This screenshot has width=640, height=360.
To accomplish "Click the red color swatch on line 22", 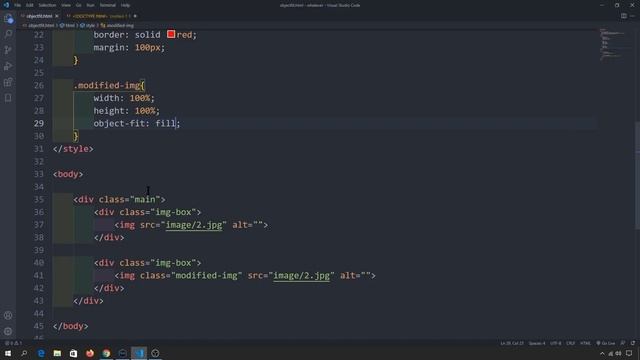I will tap(171, 34).
